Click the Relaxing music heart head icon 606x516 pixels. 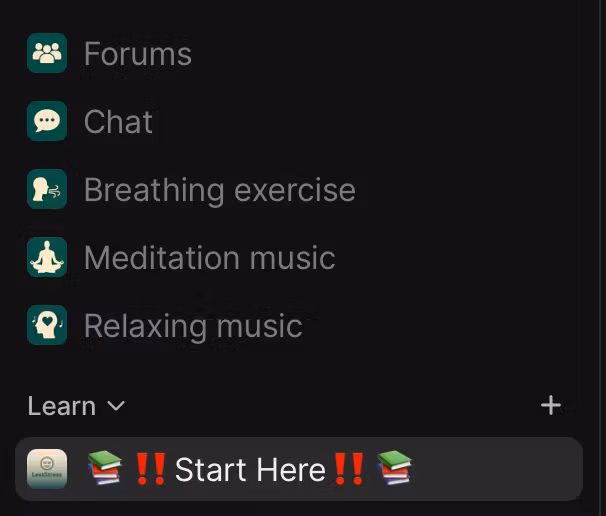pyautogui.click(x=47, y=325)
